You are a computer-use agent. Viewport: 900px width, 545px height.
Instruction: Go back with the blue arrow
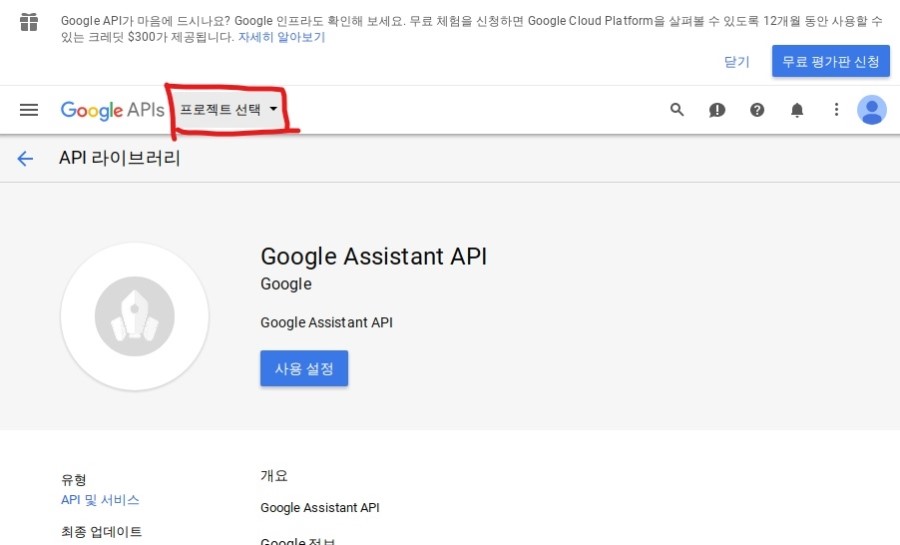click(25, 158)
